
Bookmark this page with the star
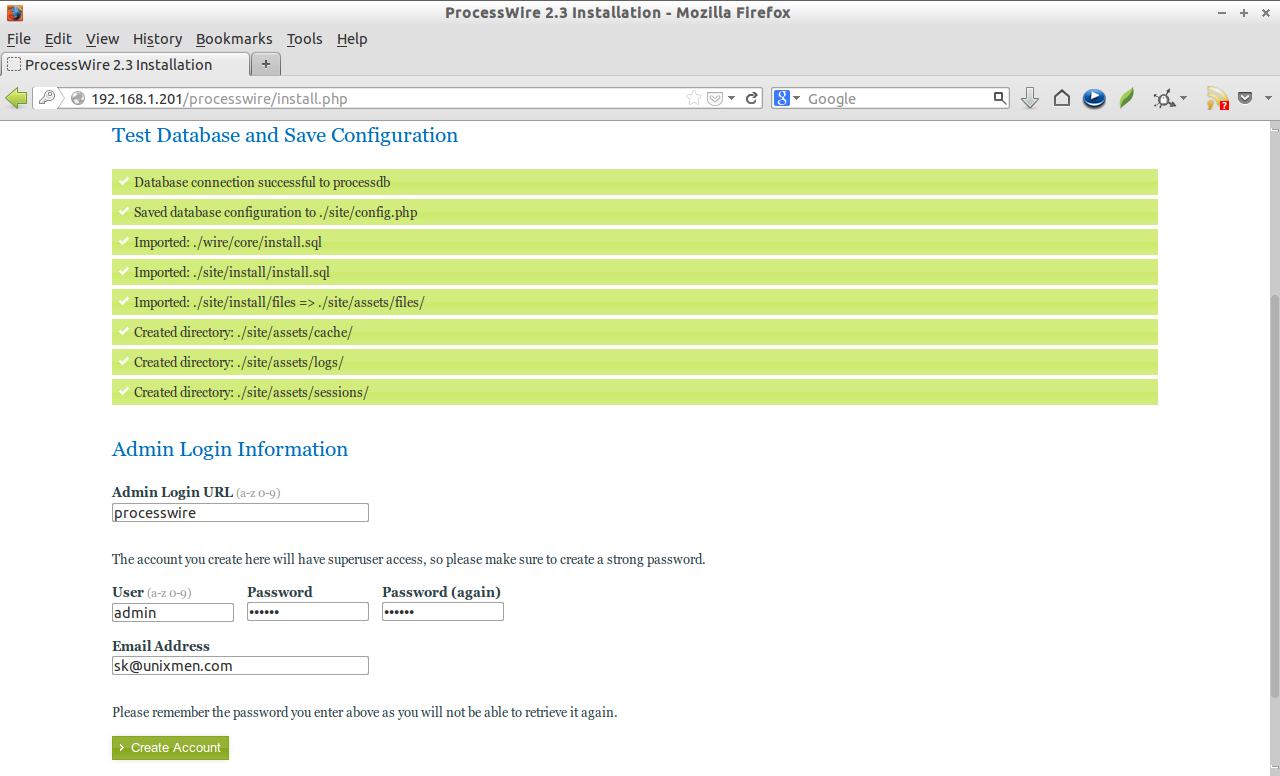(x=693, y=98)
